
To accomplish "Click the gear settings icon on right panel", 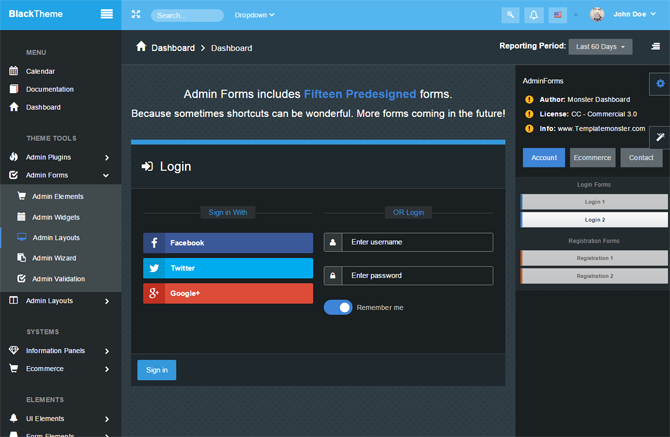I will [x=660, y=83].
